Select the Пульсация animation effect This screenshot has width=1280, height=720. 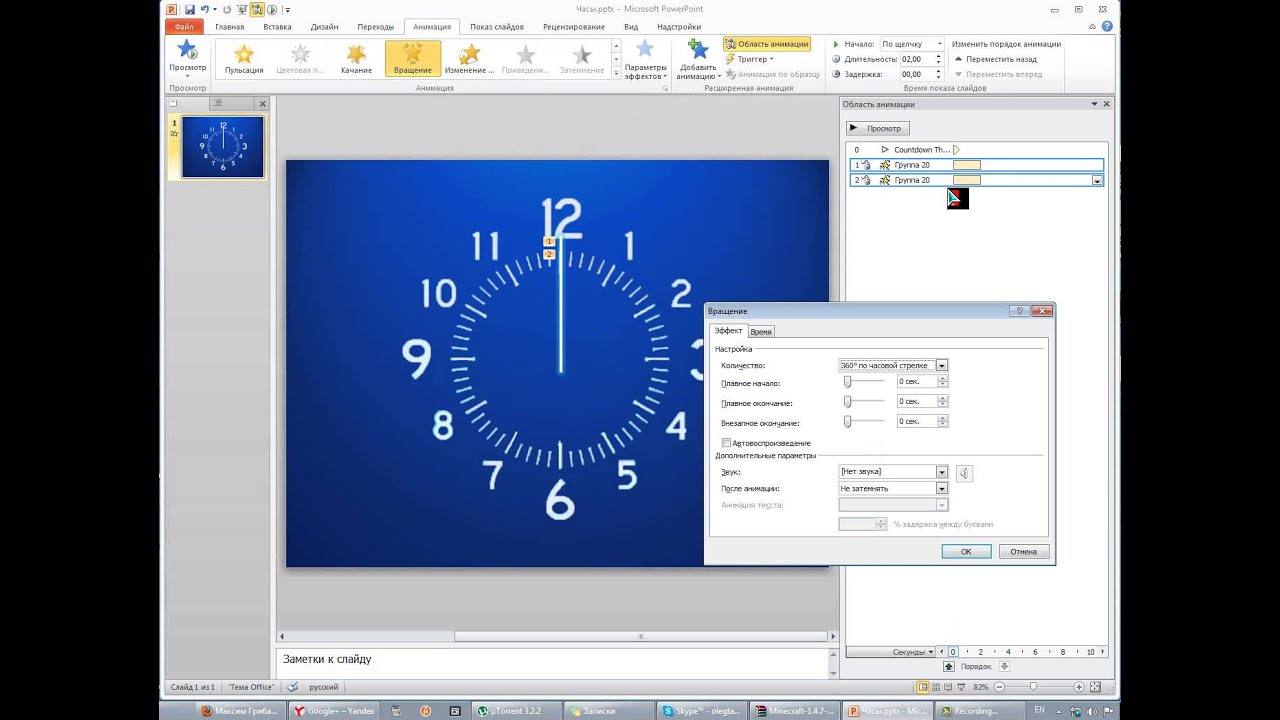click(244, 58)
